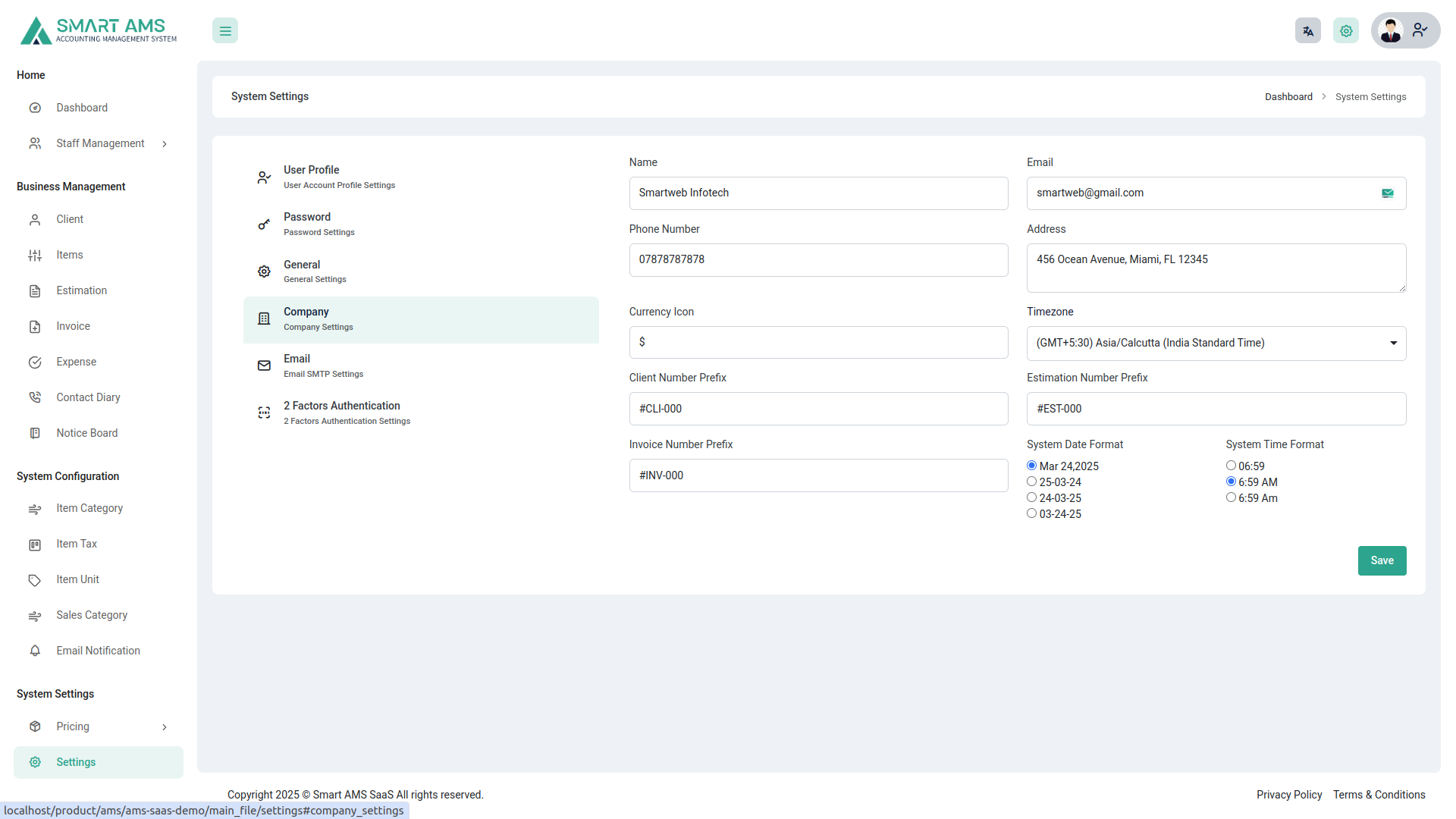This screenshot has width=1456, height=819.
Task: Select the Mar 24,2025 date format
Action: [x=1031, y=465]
